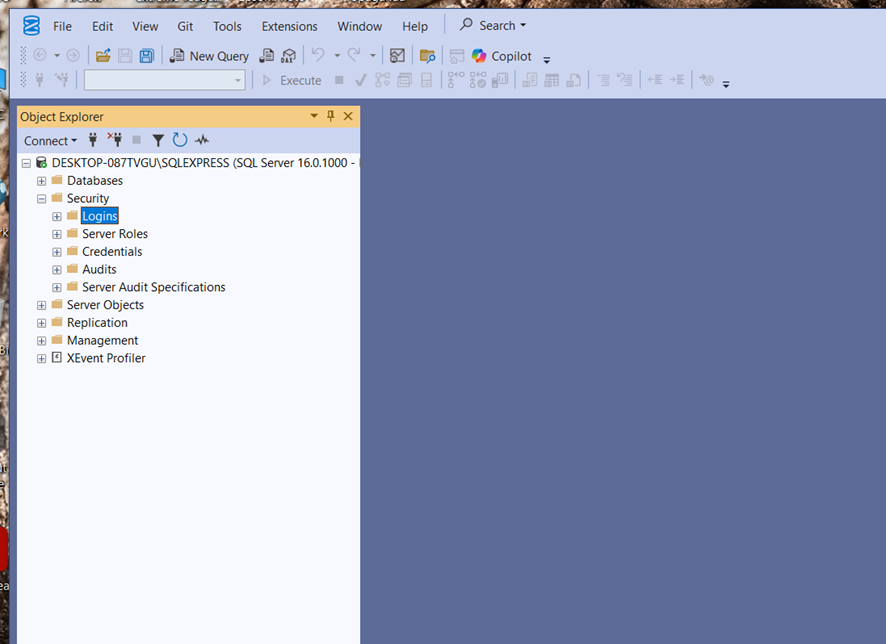This screenshot has height=644, width=886.
Task: Click the Database Engine Query icon
Action: (x=267, y=55)
